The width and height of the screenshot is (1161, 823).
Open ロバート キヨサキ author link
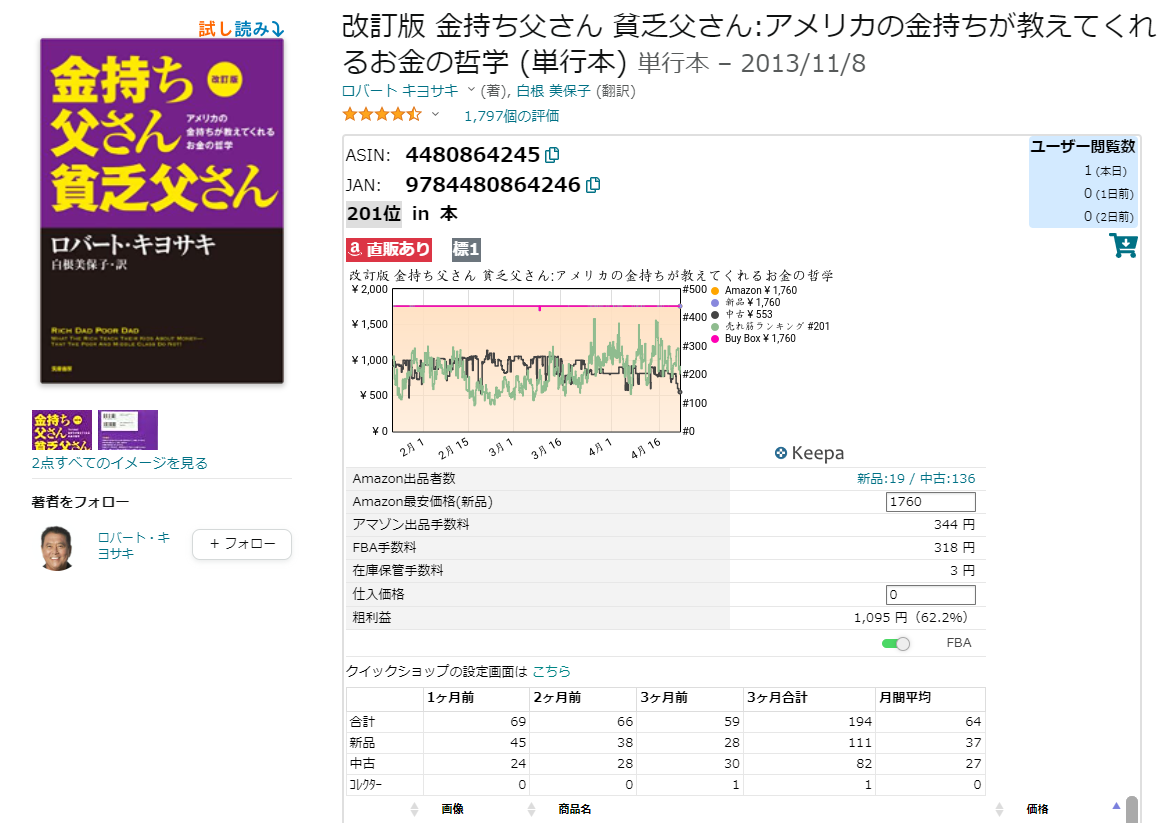400,91
